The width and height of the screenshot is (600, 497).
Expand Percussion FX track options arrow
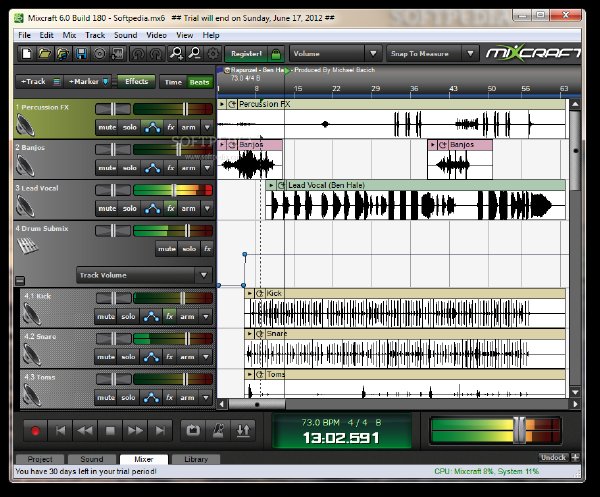point(207,127)
